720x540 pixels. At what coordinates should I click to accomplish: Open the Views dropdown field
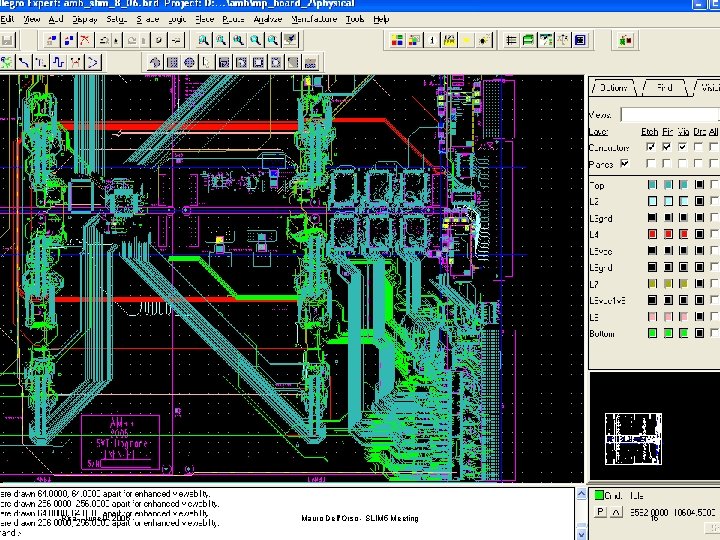(x=668, y=114)
